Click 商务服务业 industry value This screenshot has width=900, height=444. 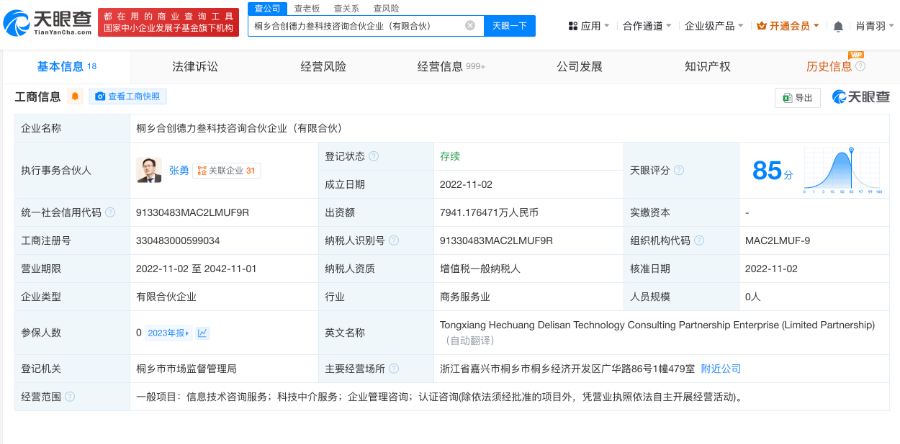(x=465, y=297)
